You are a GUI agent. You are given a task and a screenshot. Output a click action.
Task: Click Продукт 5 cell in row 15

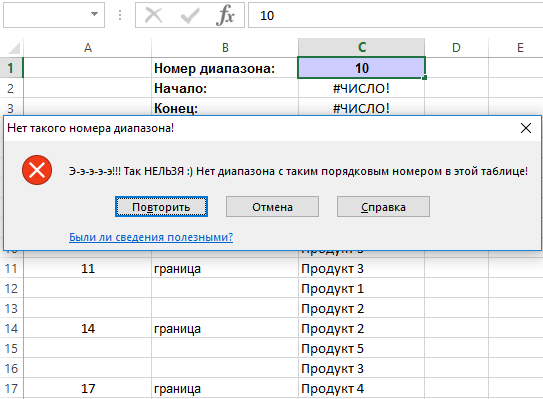tap(362, 348)
